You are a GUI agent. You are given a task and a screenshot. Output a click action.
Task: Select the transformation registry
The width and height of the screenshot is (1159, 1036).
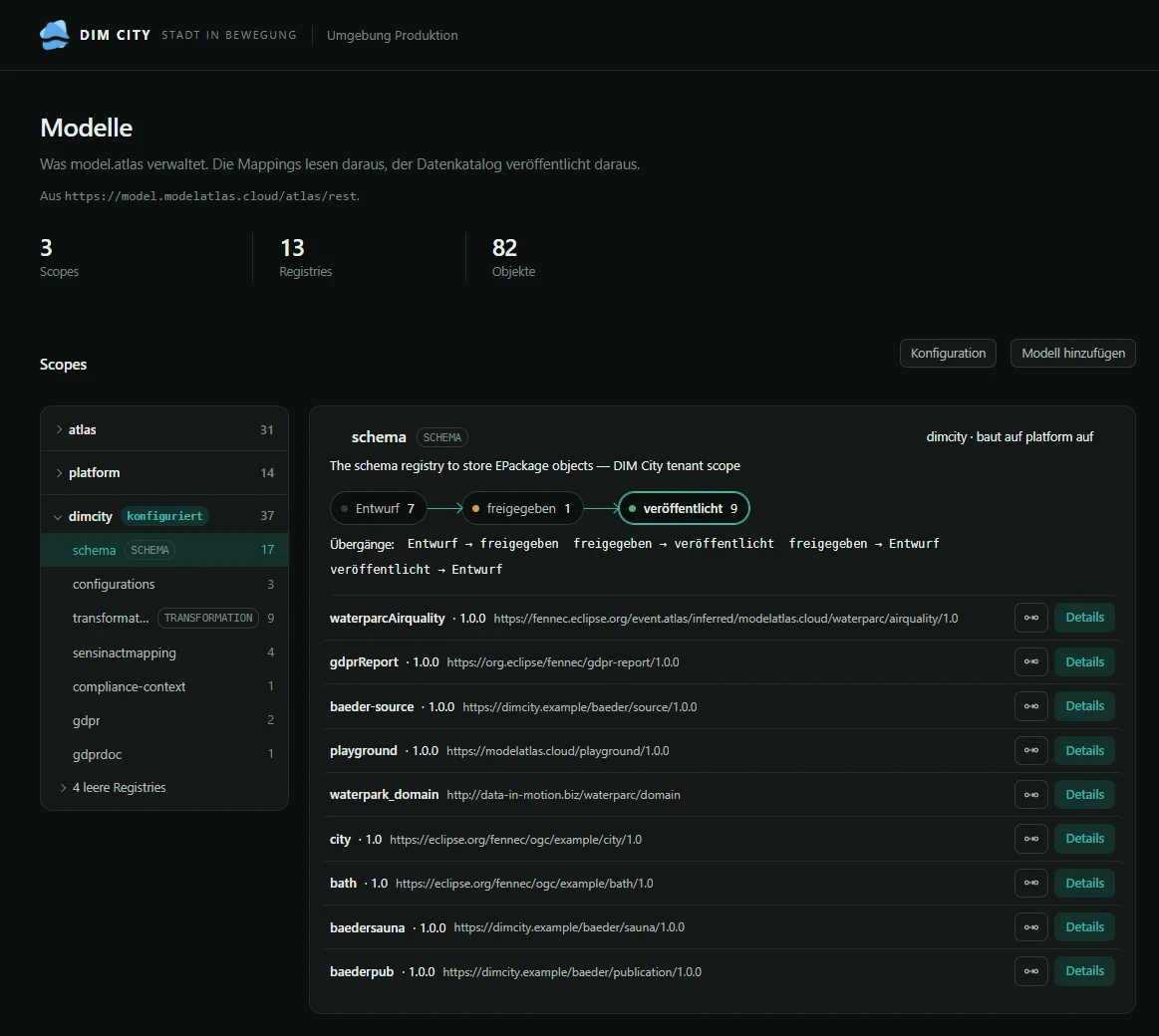point(164,618)
